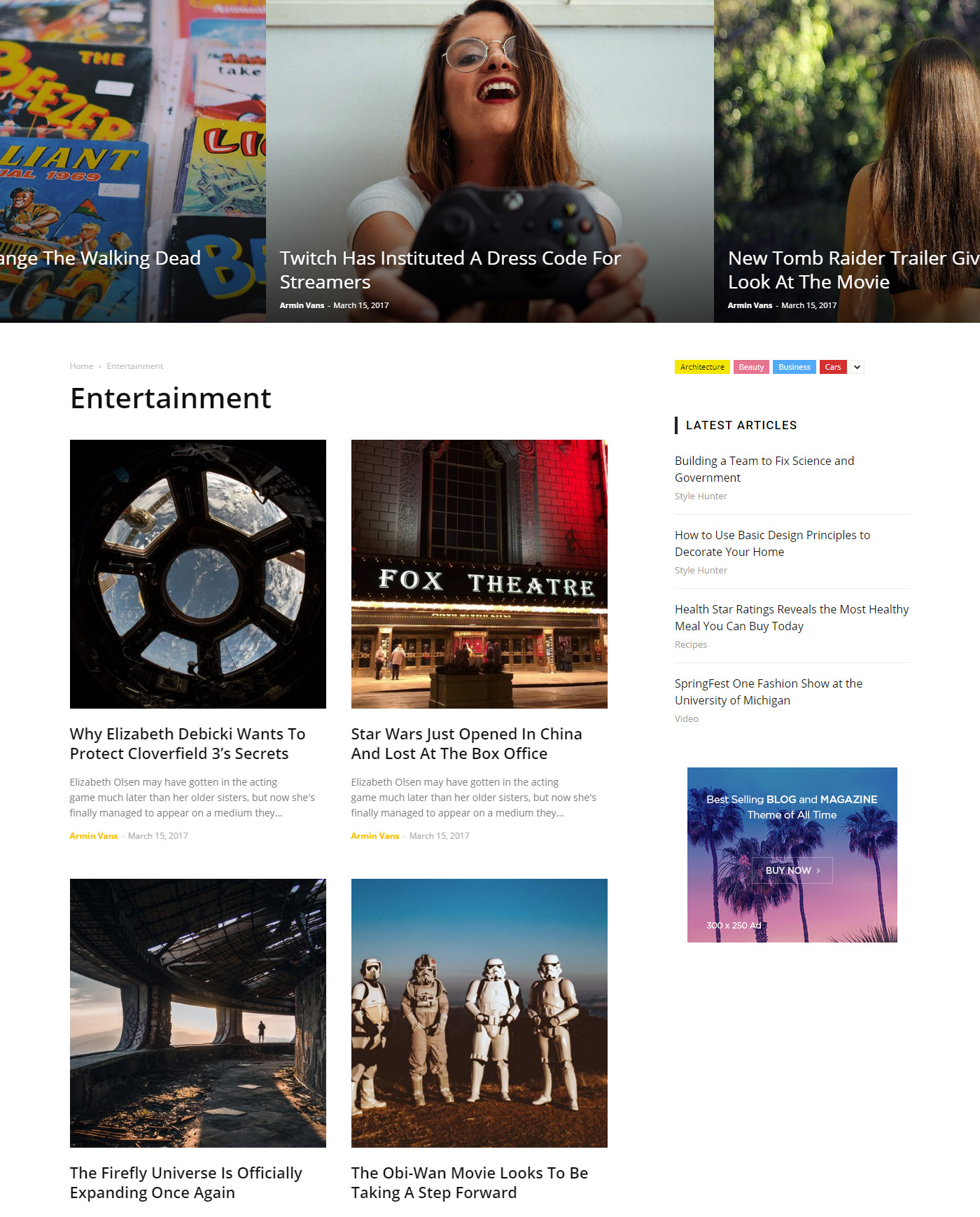This screenshot has width=980, height=1217.
Task: Open the space station window thumbnail
Action: point(198,574)
